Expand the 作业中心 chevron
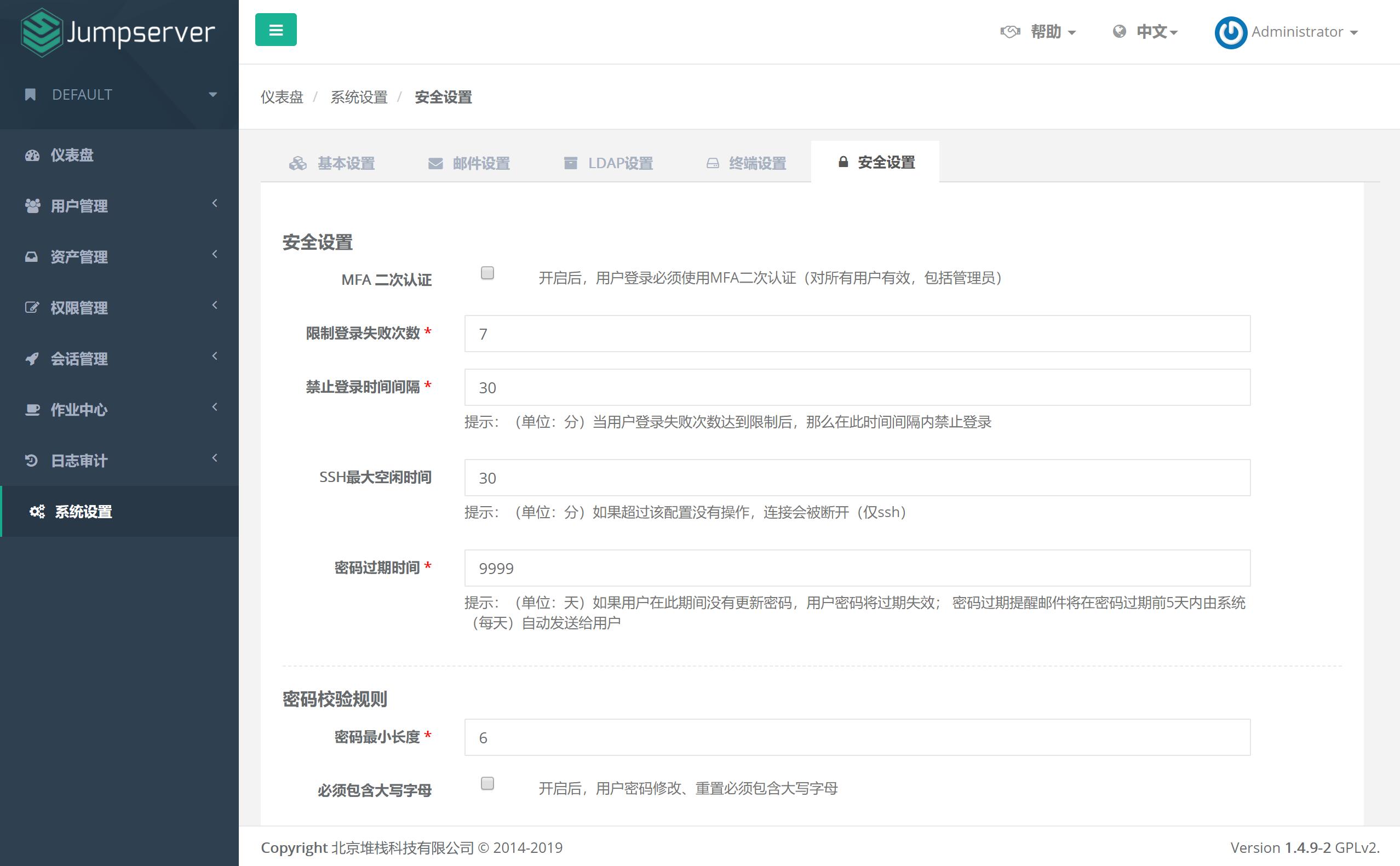The height and width of the screenshot is (866, 1400). (215, 407)
